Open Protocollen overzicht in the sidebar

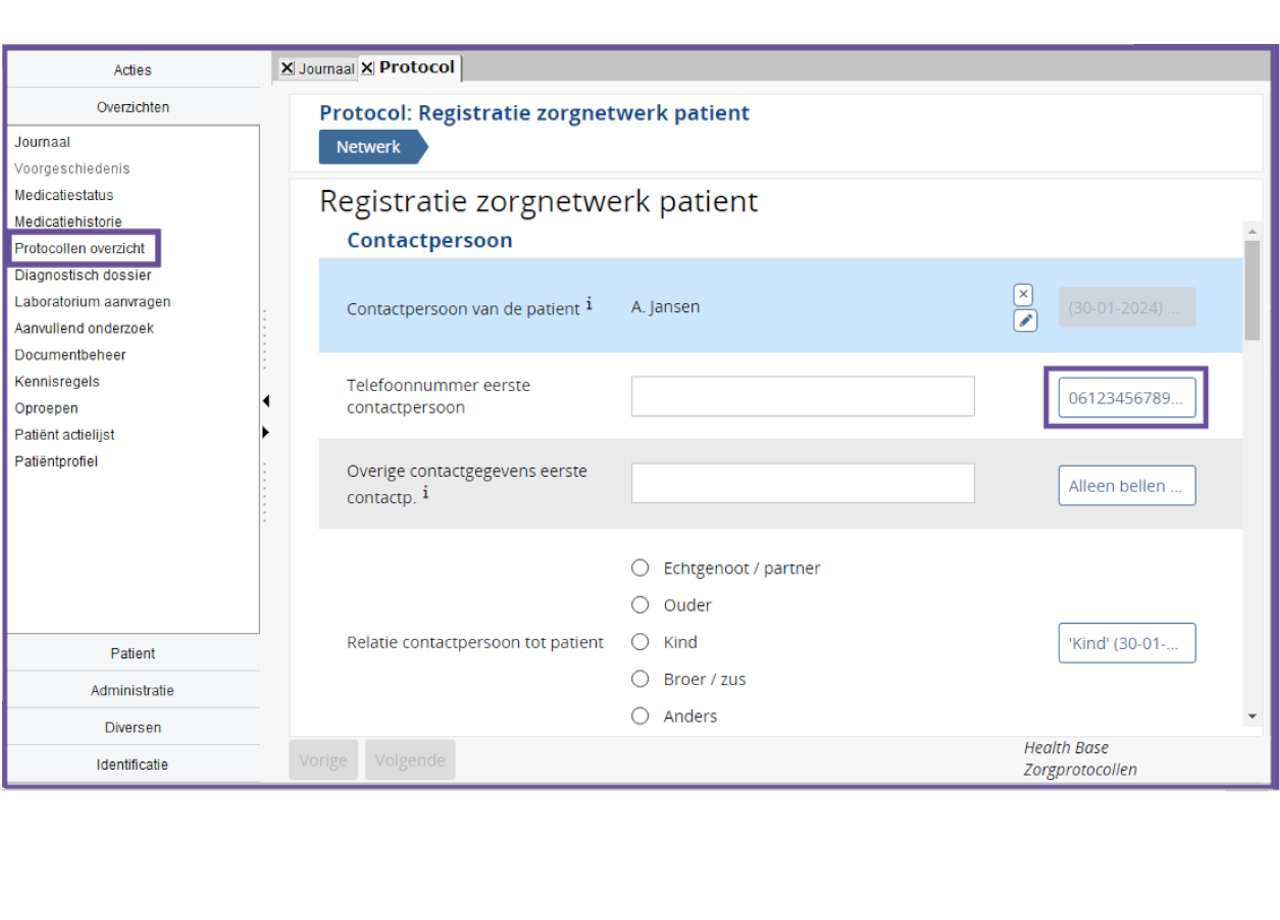click(80, 248)
